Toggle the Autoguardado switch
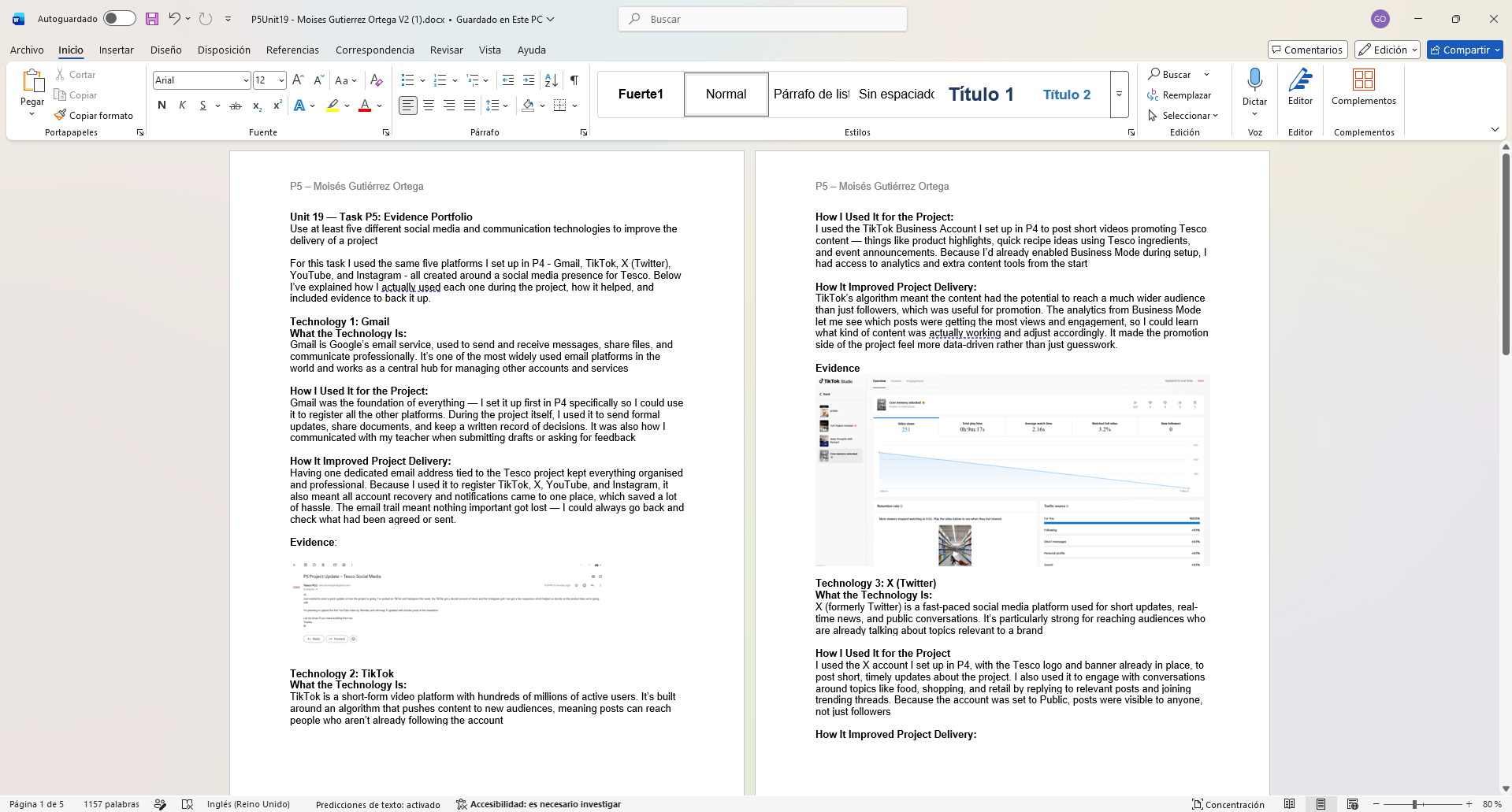Image resolution: width=1512 pixels, height=812 pixels. click(x=119, y=18)
